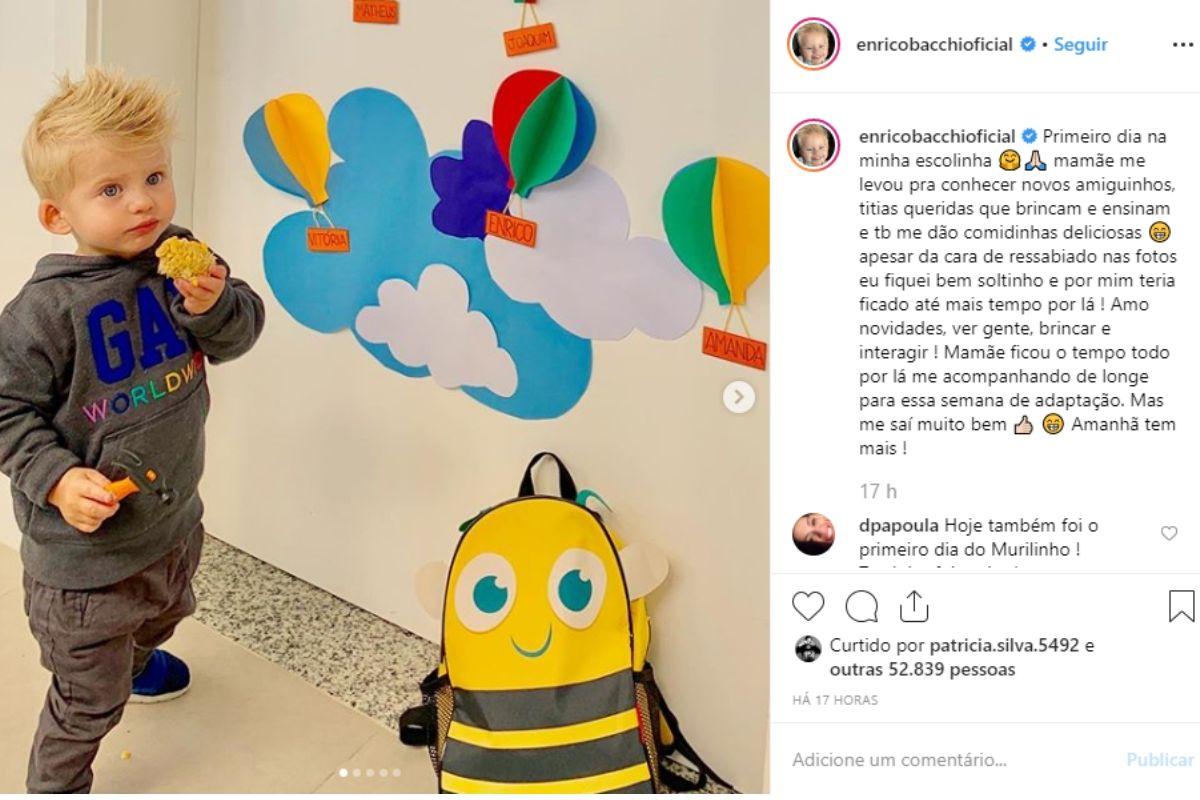Open the three-dot more options menu

1182,45
